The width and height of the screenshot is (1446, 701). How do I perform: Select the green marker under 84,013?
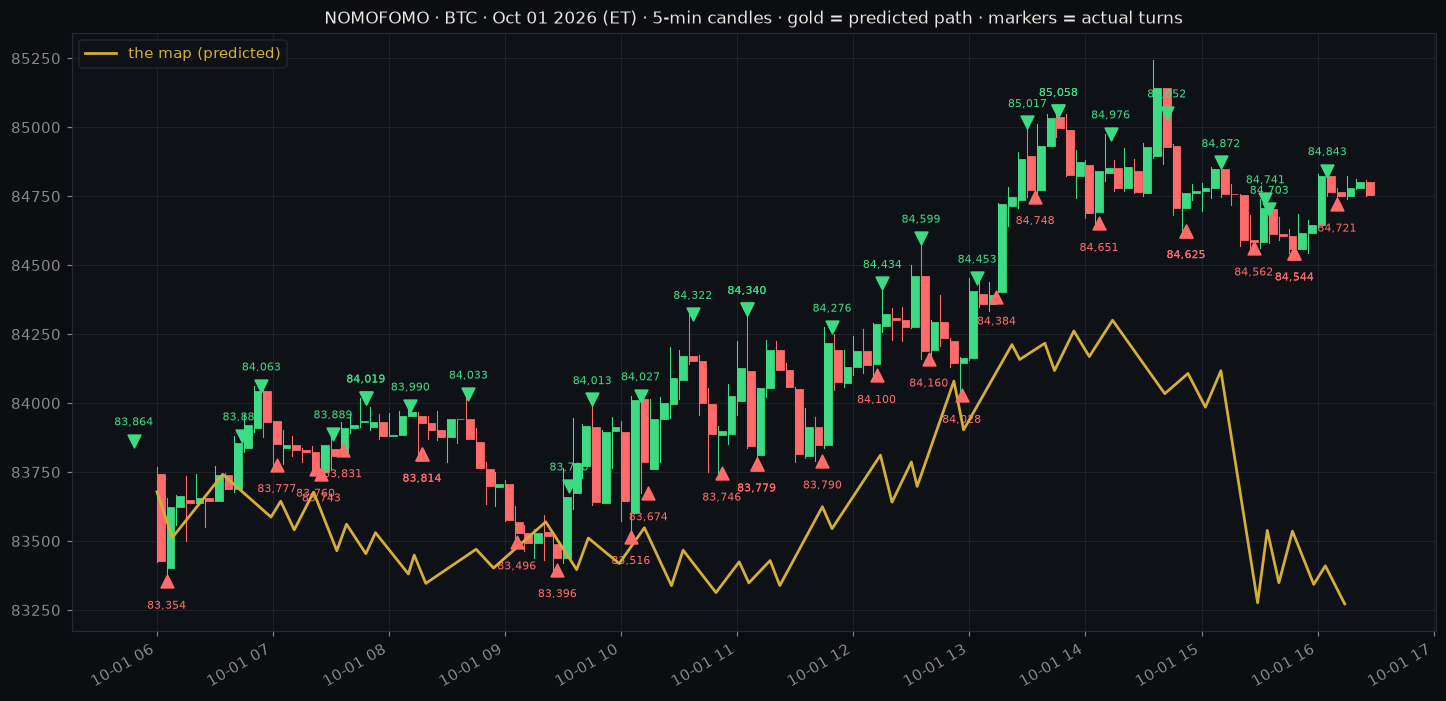(592, 399)
